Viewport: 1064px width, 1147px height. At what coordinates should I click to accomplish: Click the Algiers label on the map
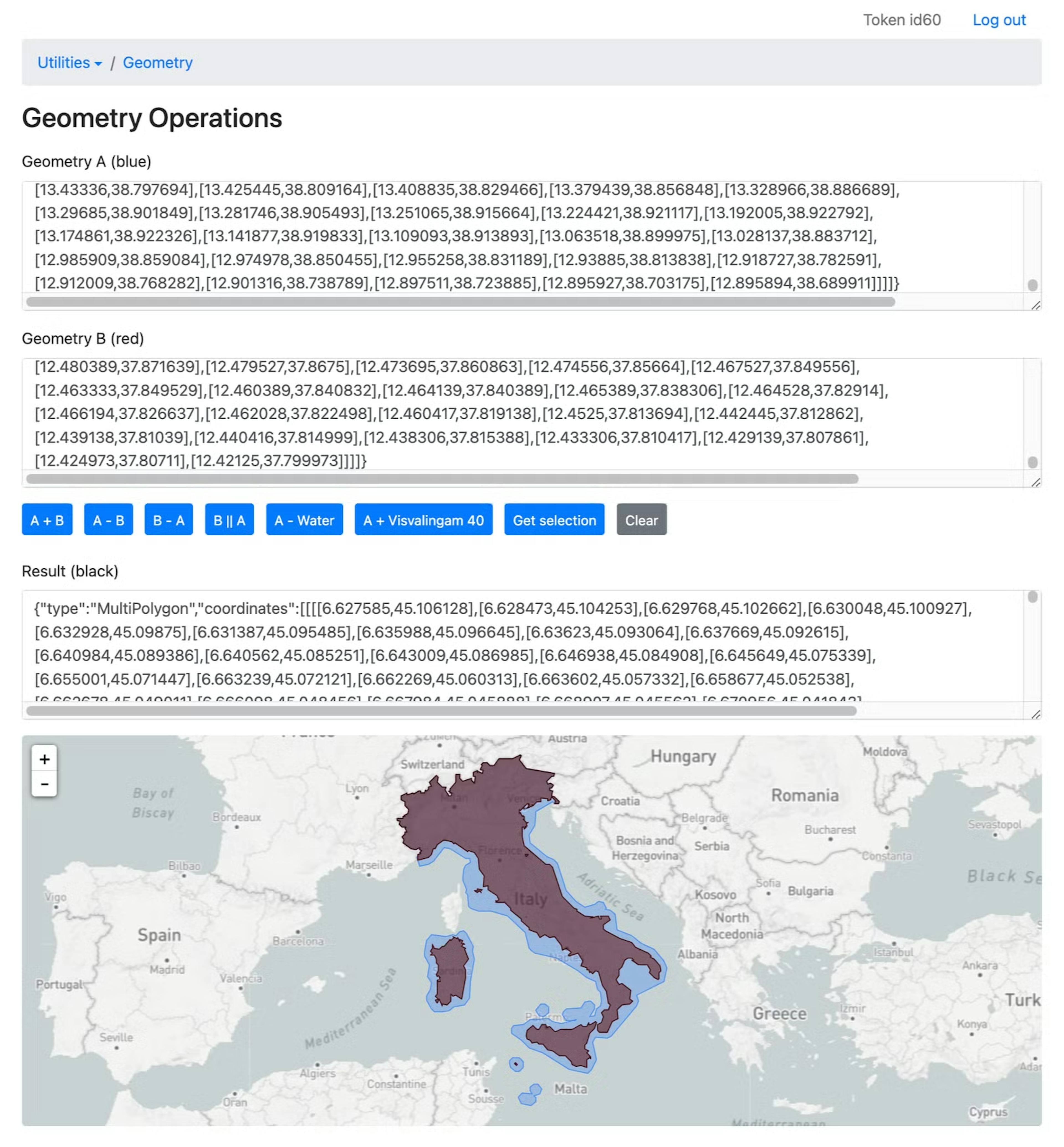(x=317, y=1073)
